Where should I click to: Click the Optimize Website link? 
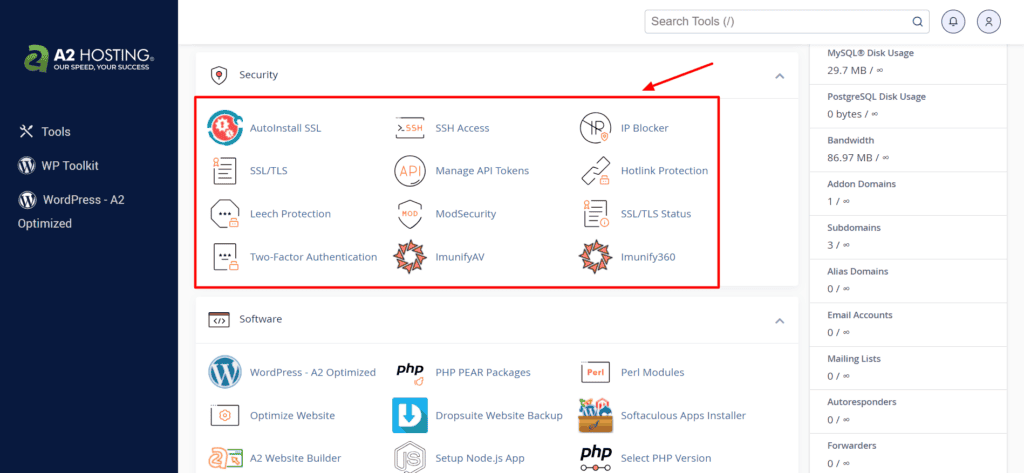(x=292, y=416)
